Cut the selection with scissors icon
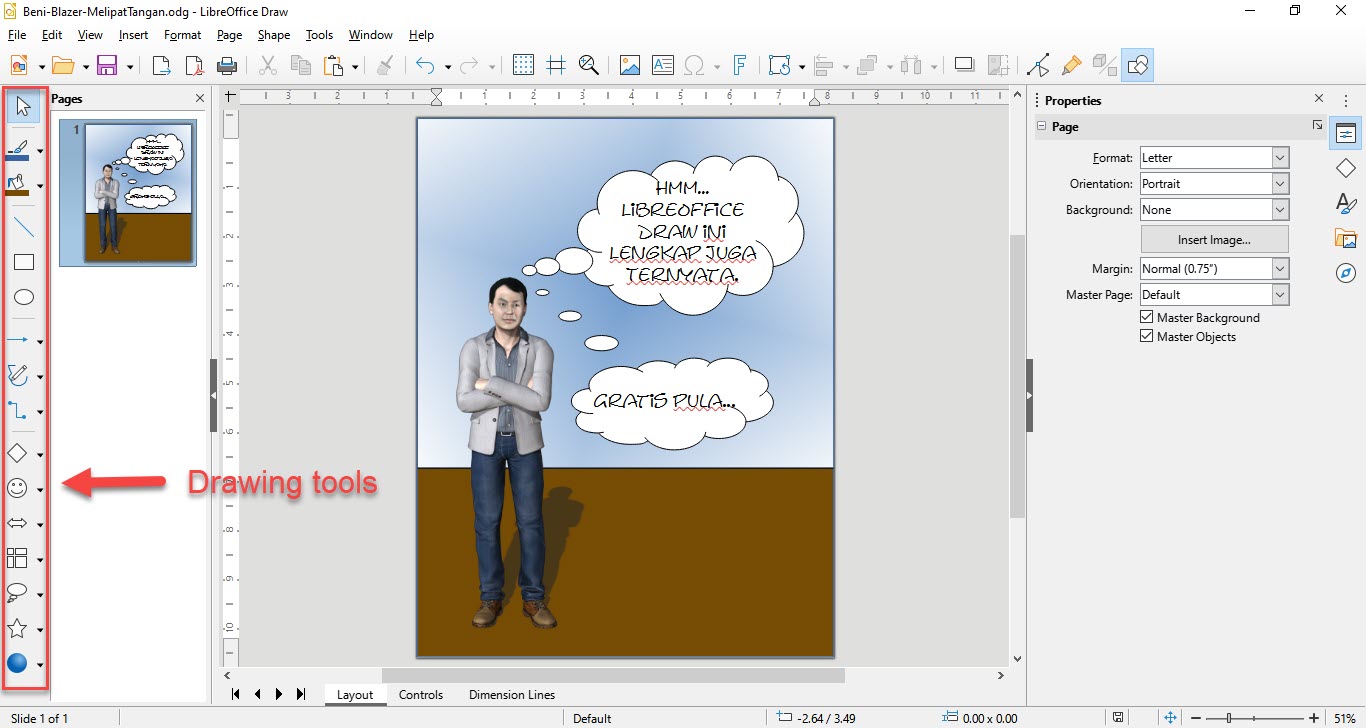The height and width of the screenshot is (728, 1366). pyautogui.click(x=268, y=66)
